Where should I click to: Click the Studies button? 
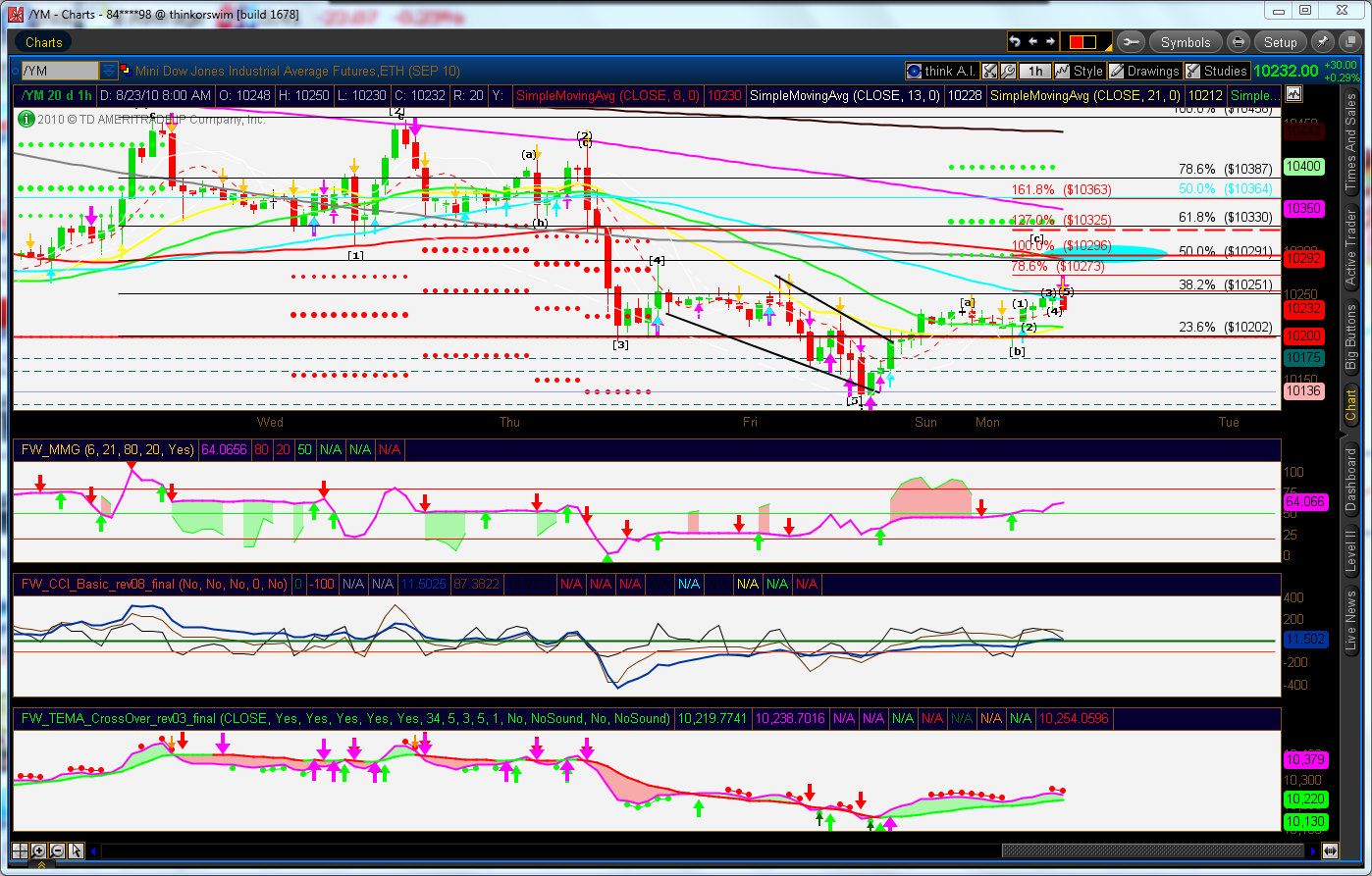[1217, 71]
